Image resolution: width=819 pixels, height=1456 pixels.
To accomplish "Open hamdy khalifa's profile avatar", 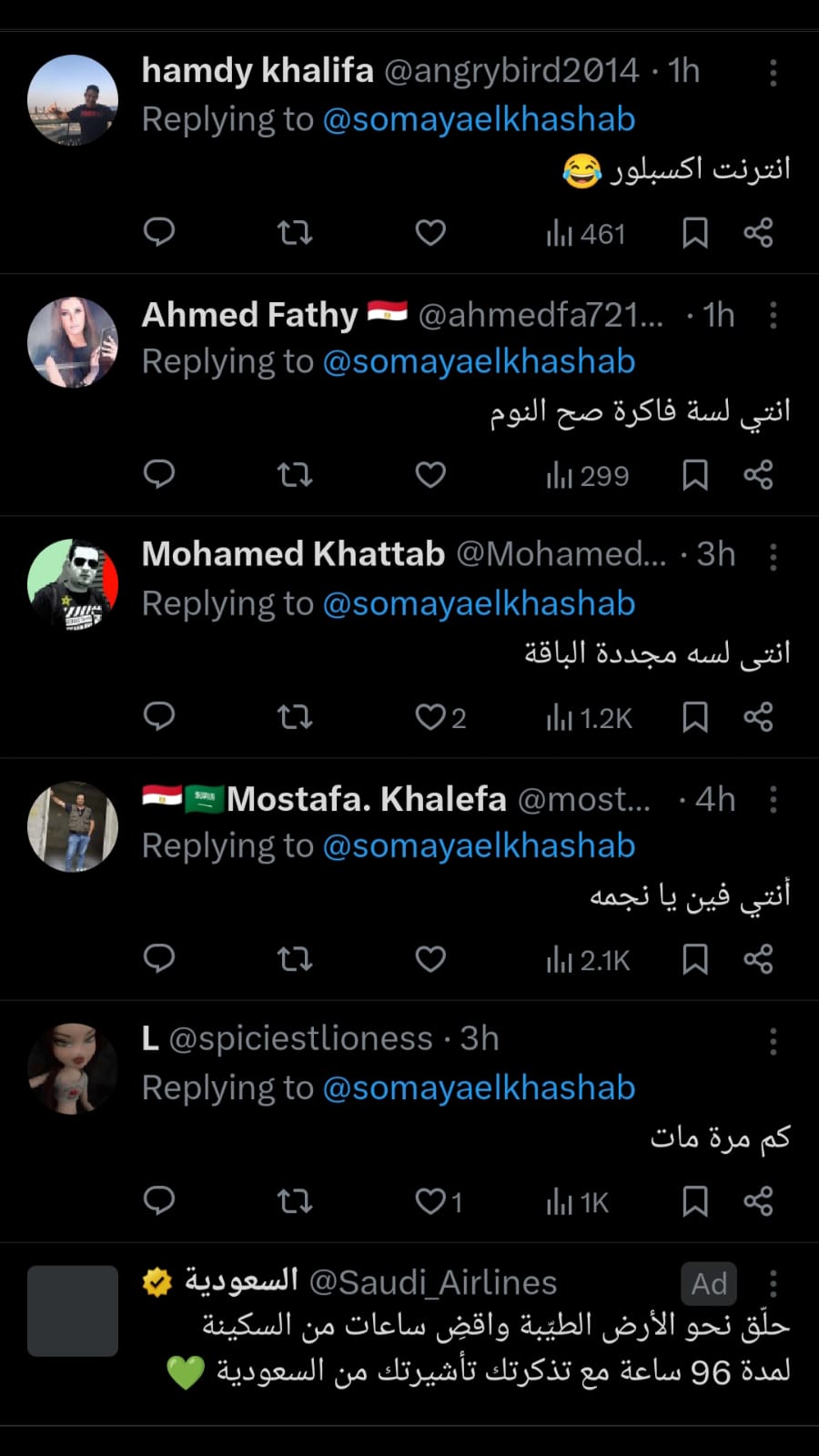I will click(73, 100).
